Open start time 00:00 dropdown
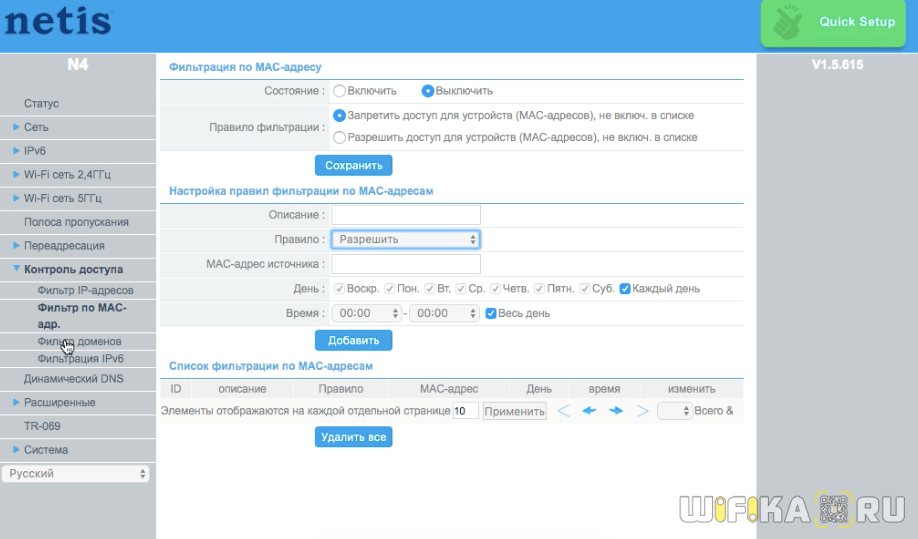This screenshot has height=539, width=918. point(366,314)
